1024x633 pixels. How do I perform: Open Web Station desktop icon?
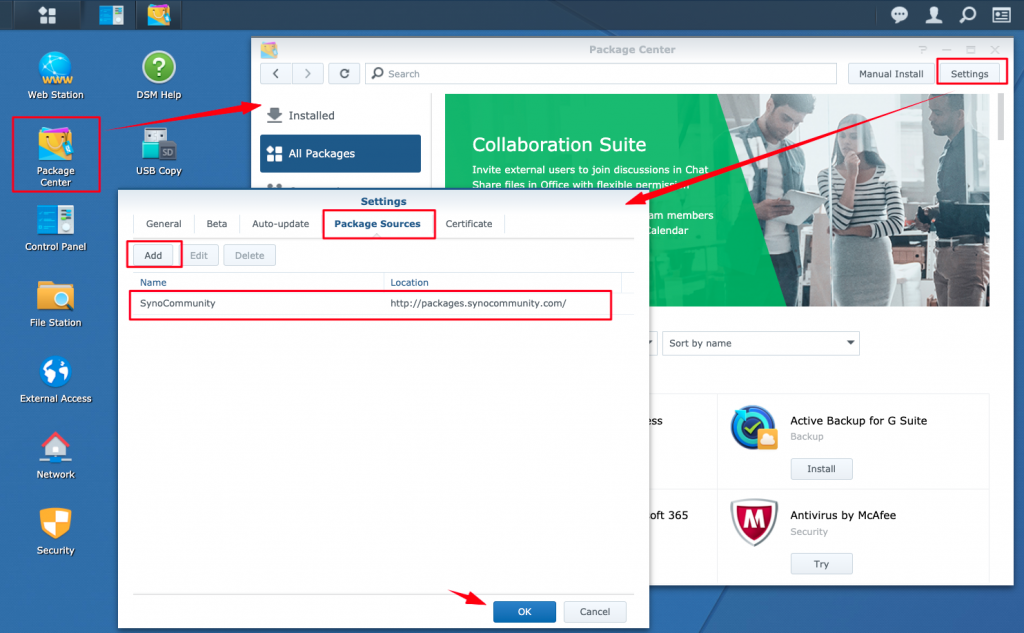click(56, 76)
